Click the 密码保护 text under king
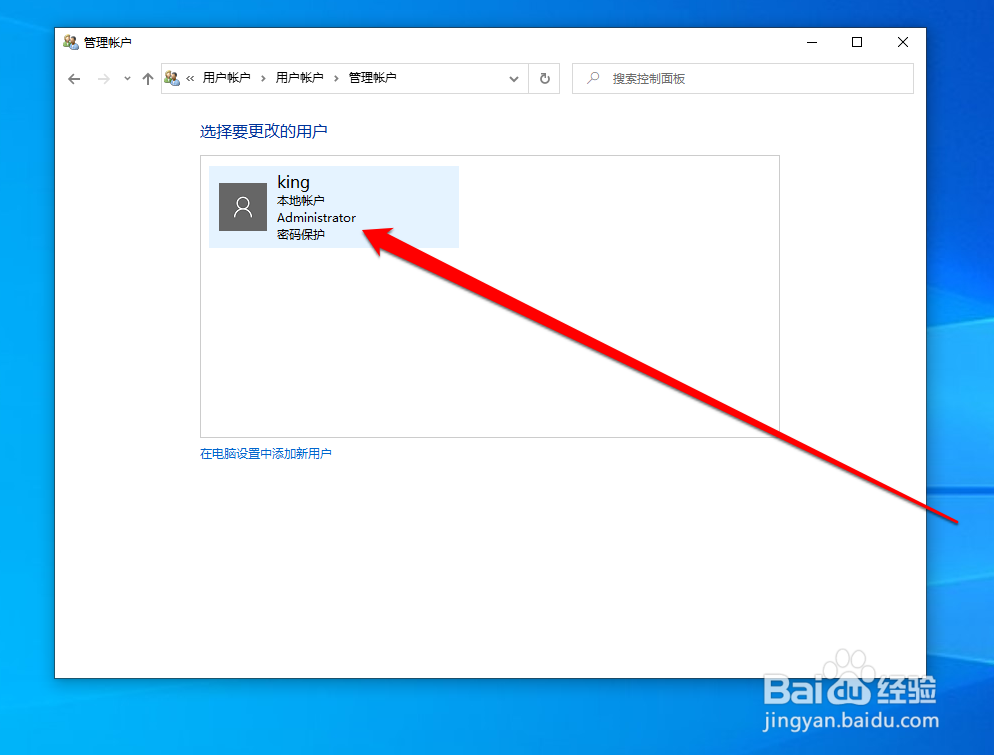 pos(300,235)
